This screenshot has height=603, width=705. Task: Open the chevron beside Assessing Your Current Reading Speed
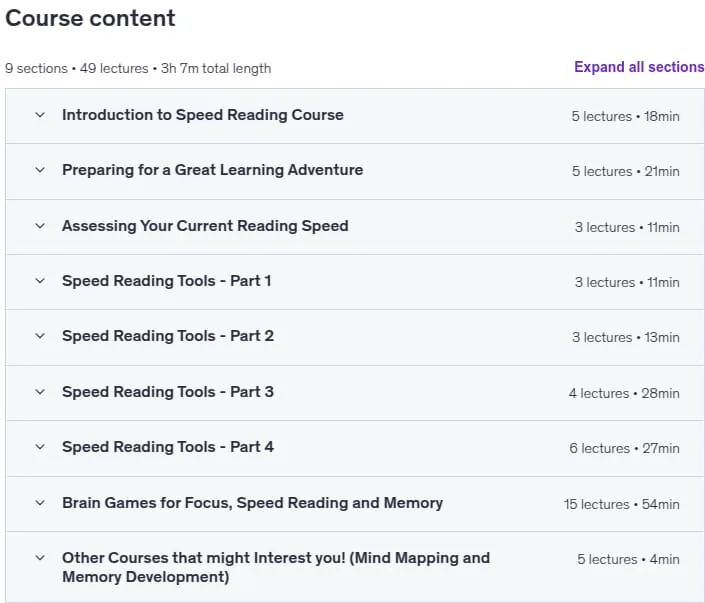40,226
